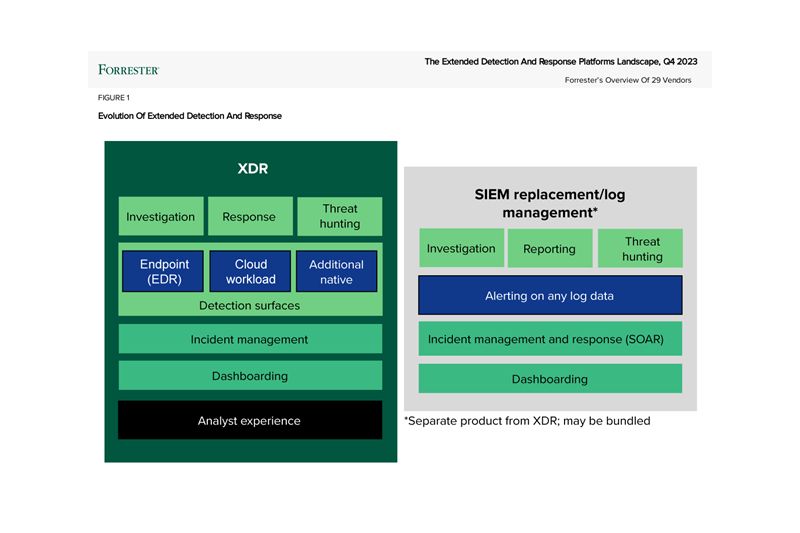Image resolution: width=800 pixels, height=533 pixels.
Task: Select the Detection surfaces label
Action: pyautogui.click(x=249, y=305)
